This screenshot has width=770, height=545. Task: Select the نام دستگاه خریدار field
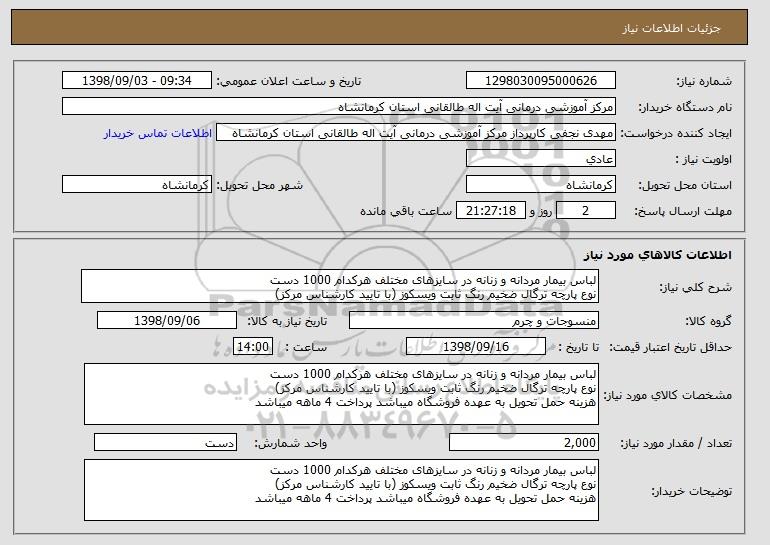[x=339, y=107]
